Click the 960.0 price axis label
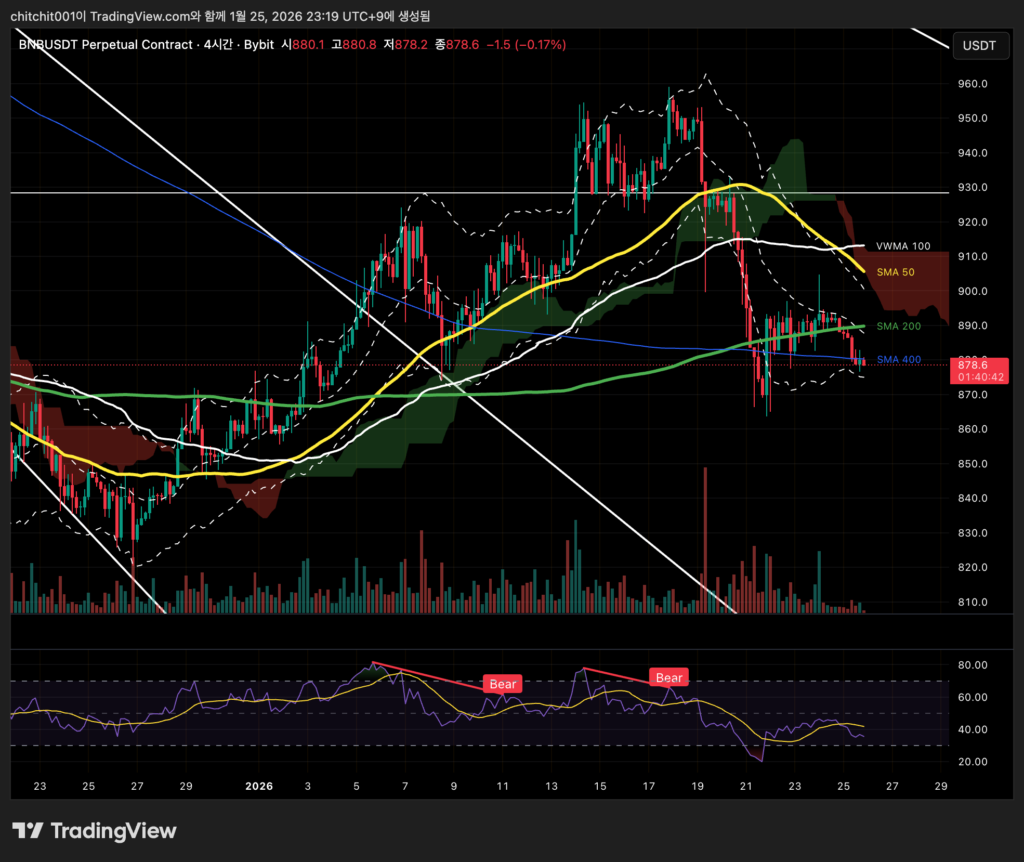 pyautogui.click(x=973, y=84)
